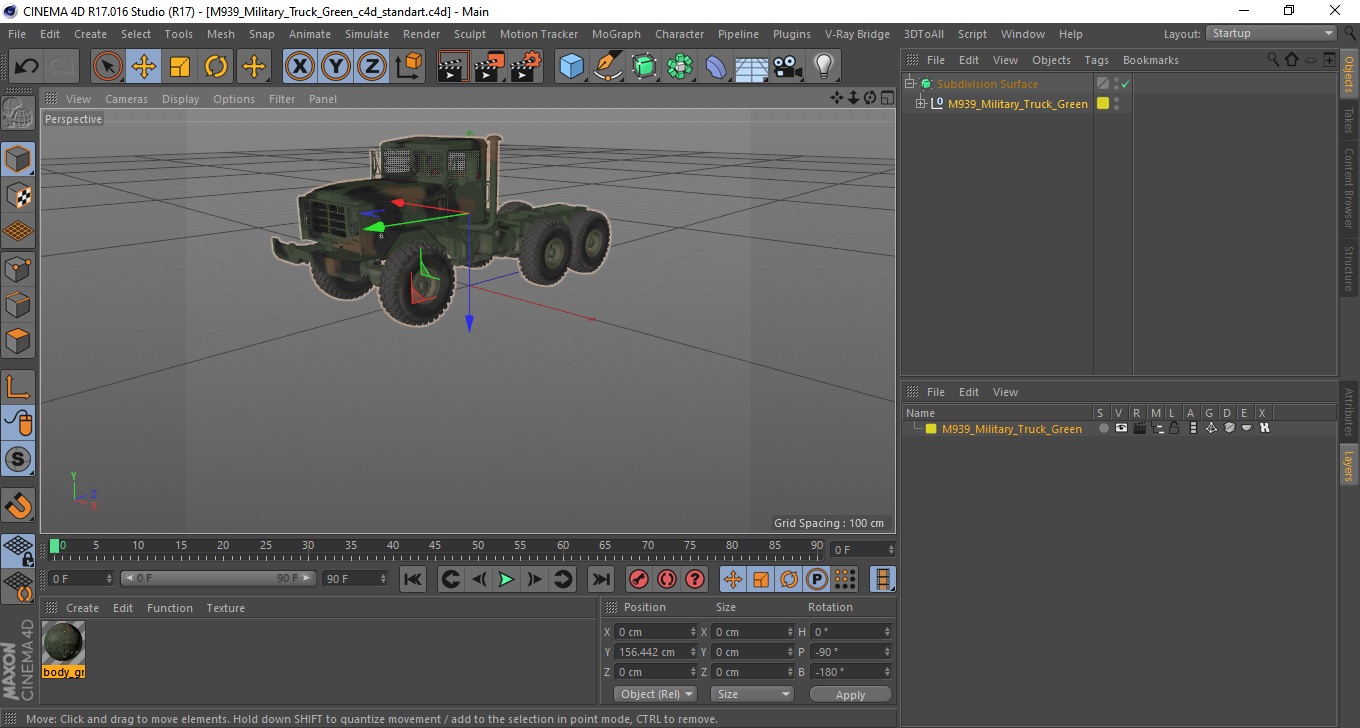
Task: Activate the Move tool in top toolbar
Action: tap(144, 67)
